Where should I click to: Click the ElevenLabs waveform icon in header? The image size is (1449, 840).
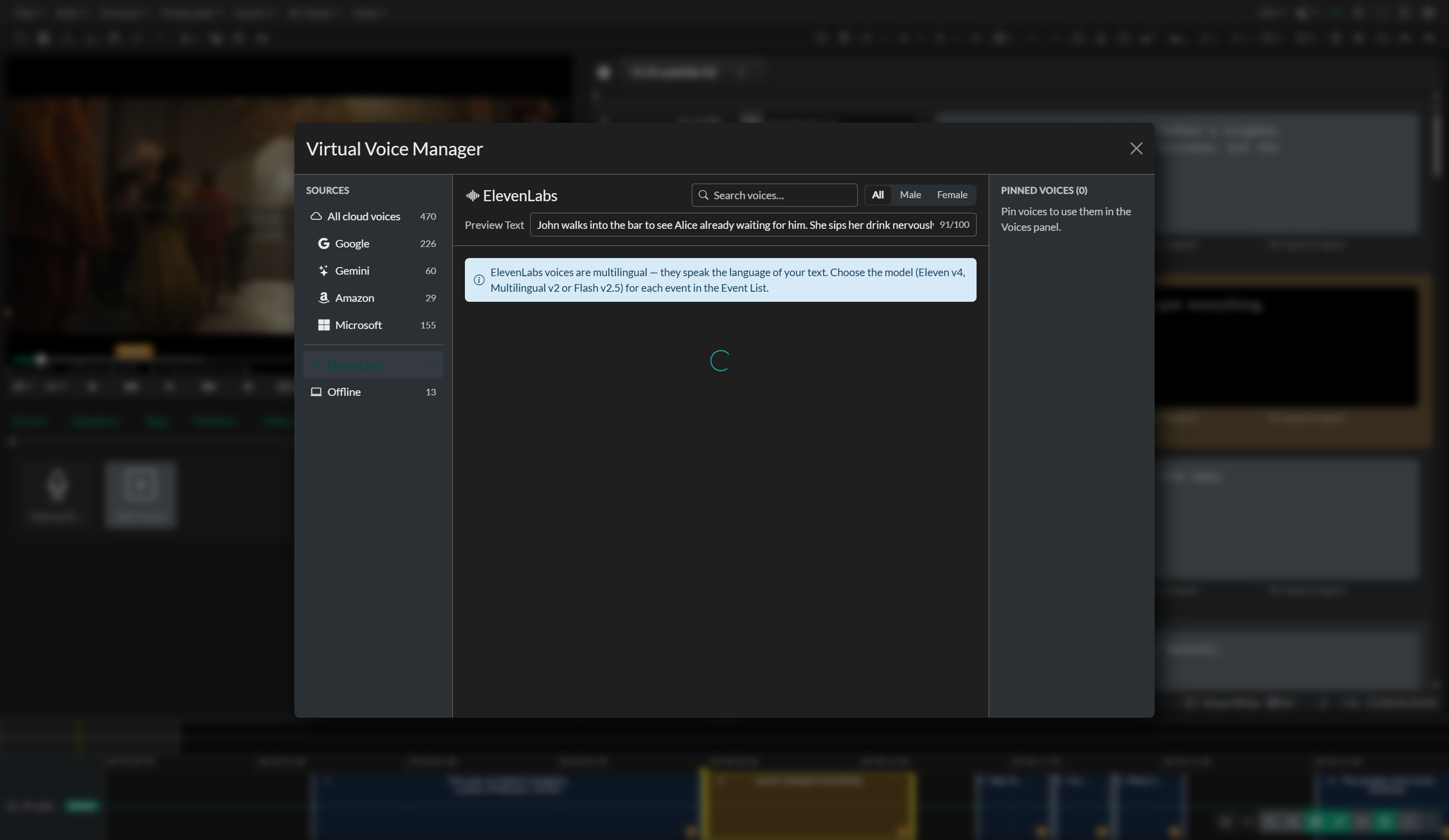(472, 196)
